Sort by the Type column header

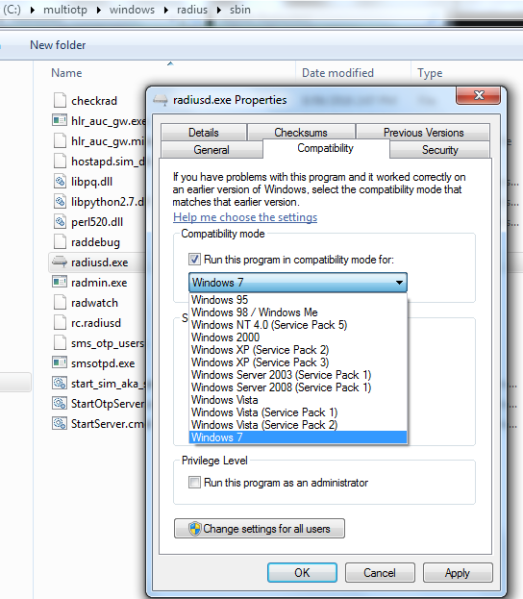click(x=430, y=73)
